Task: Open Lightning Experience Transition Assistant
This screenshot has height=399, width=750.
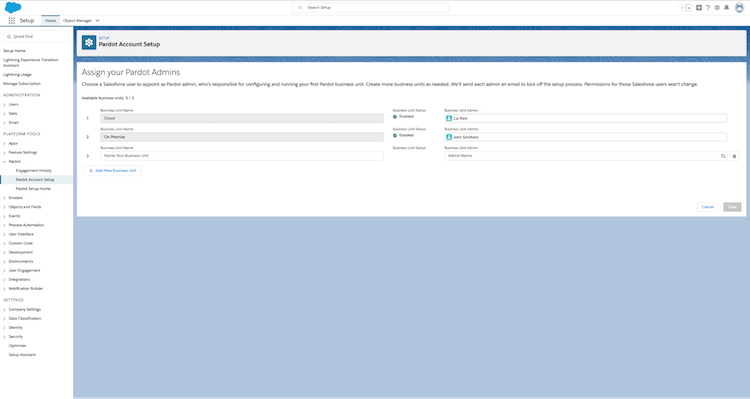Action: 31,62
